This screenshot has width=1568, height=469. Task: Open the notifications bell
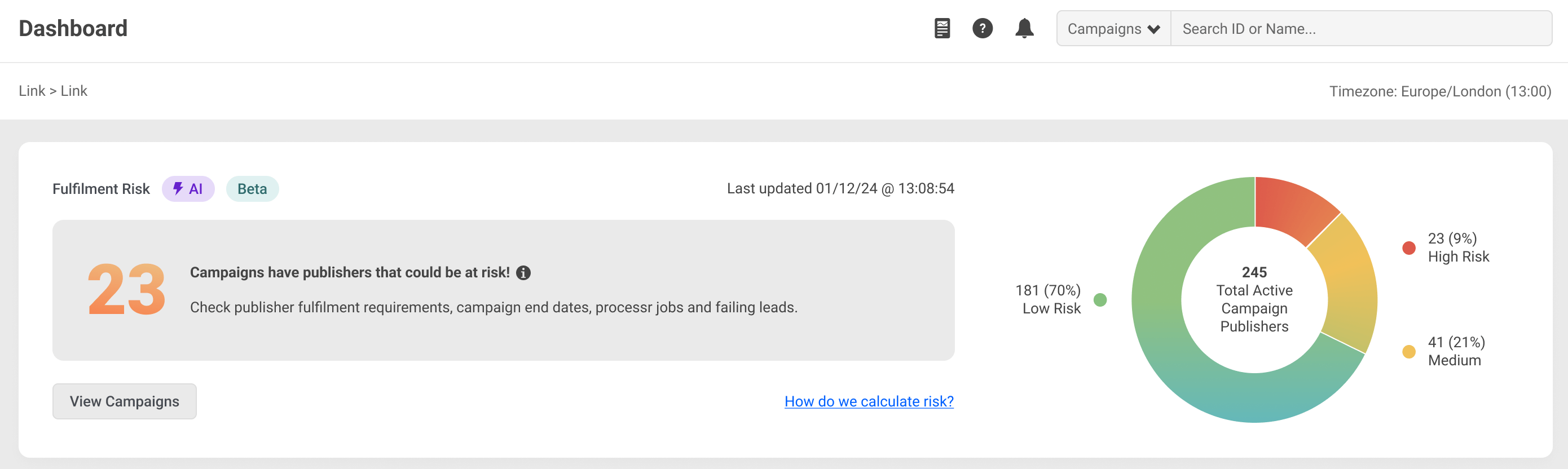tap(1024, 28)
